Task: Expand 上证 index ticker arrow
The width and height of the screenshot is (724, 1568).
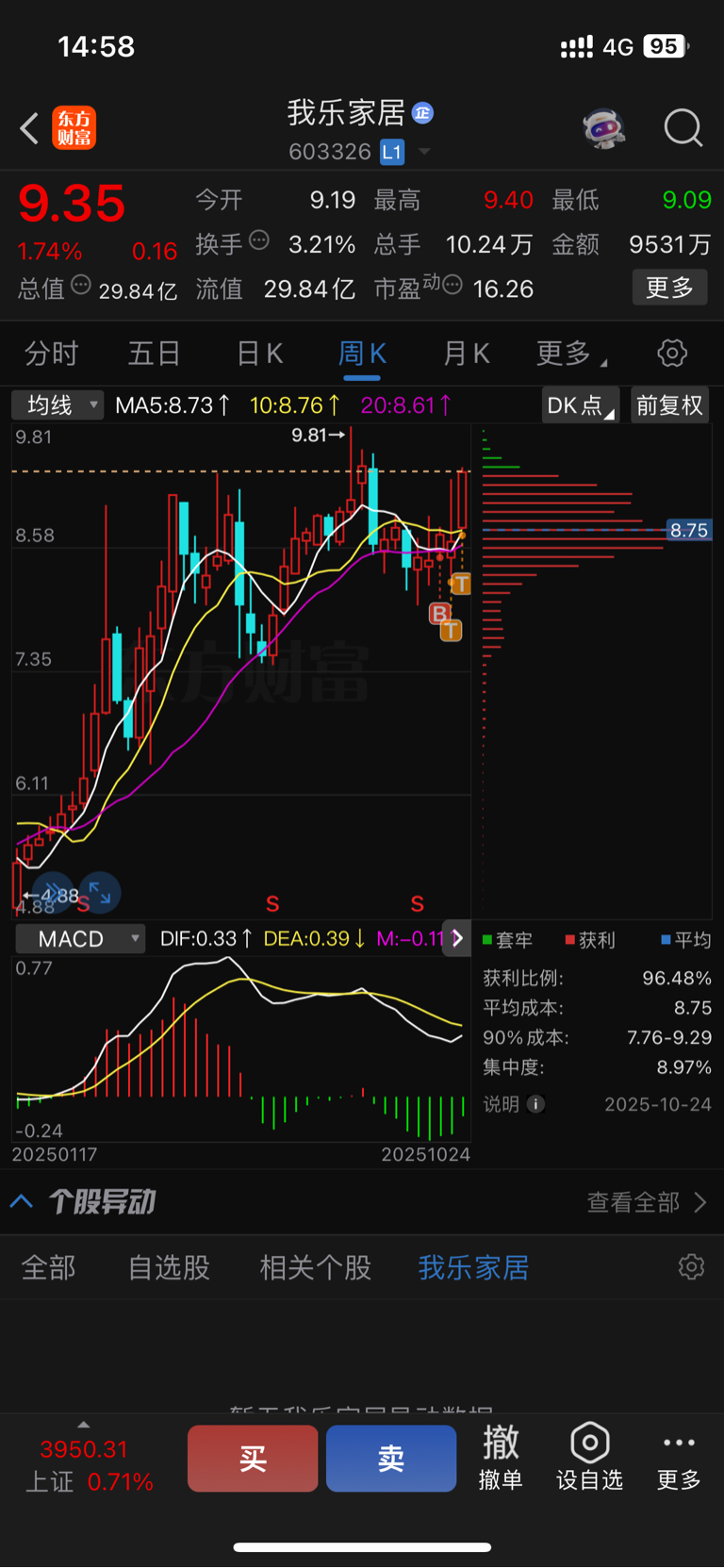Action: 84,1425
